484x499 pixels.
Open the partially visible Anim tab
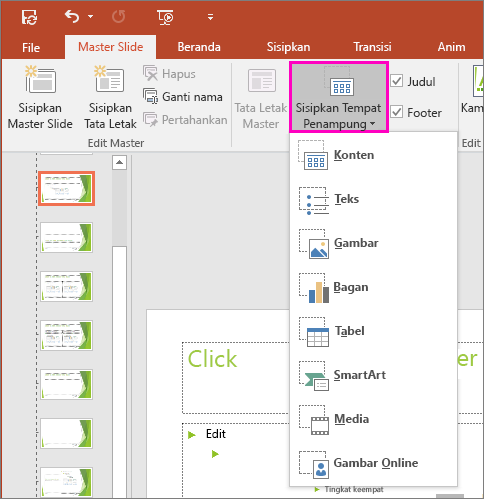(x=451, y=47)
